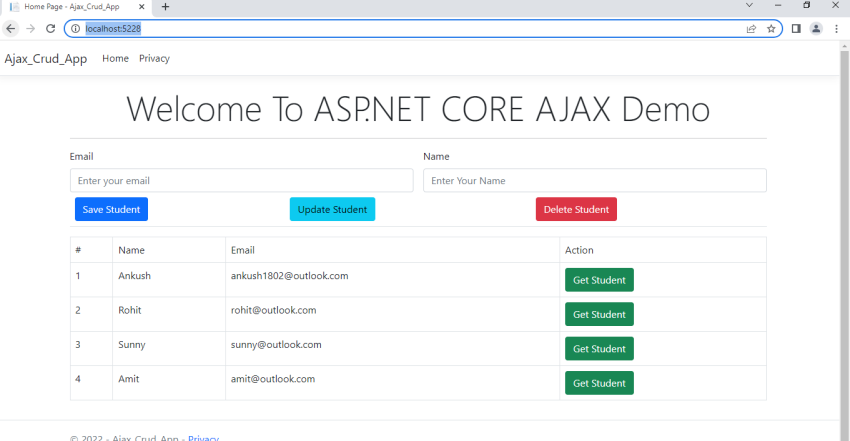Open the Home nav item

click(115, 59)
